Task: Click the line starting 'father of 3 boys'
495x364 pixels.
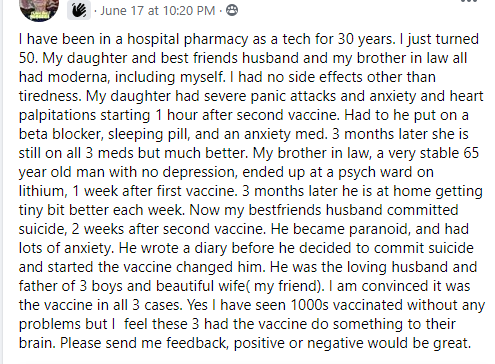Action: 244,286
